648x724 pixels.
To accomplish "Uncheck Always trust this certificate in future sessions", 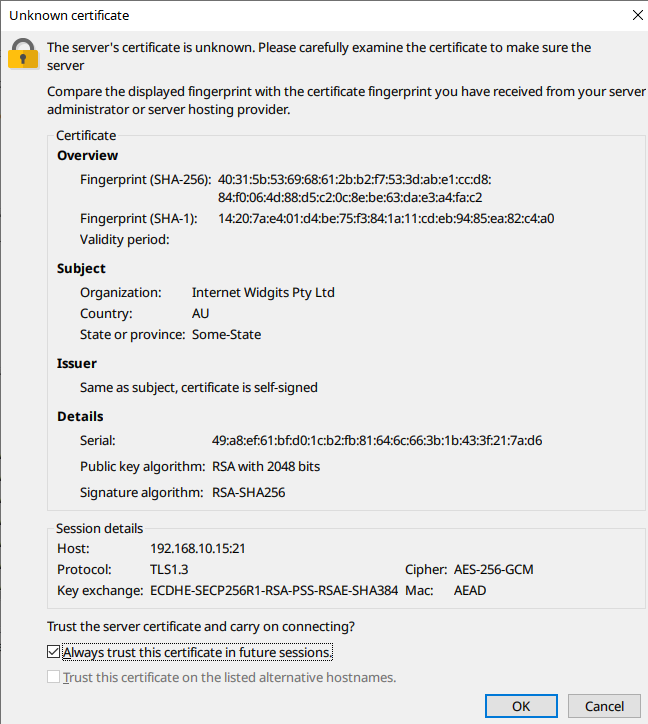I will click(54, 652).
